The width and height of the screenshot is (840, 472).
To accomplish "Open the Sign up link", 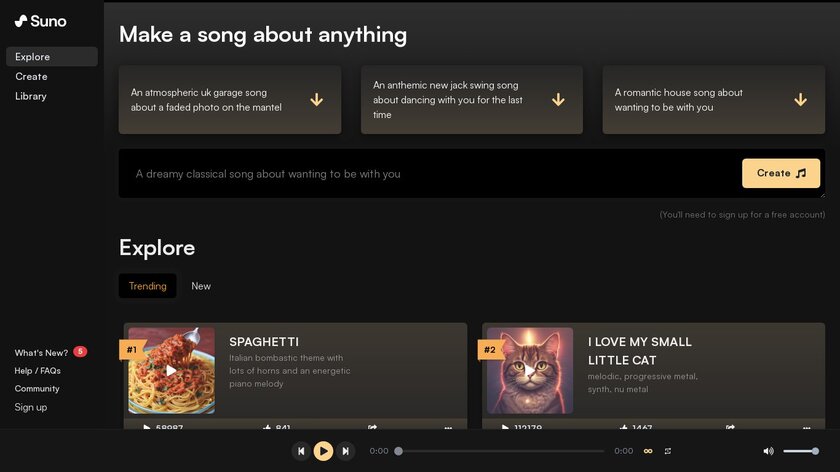I will tap(31, 407).
